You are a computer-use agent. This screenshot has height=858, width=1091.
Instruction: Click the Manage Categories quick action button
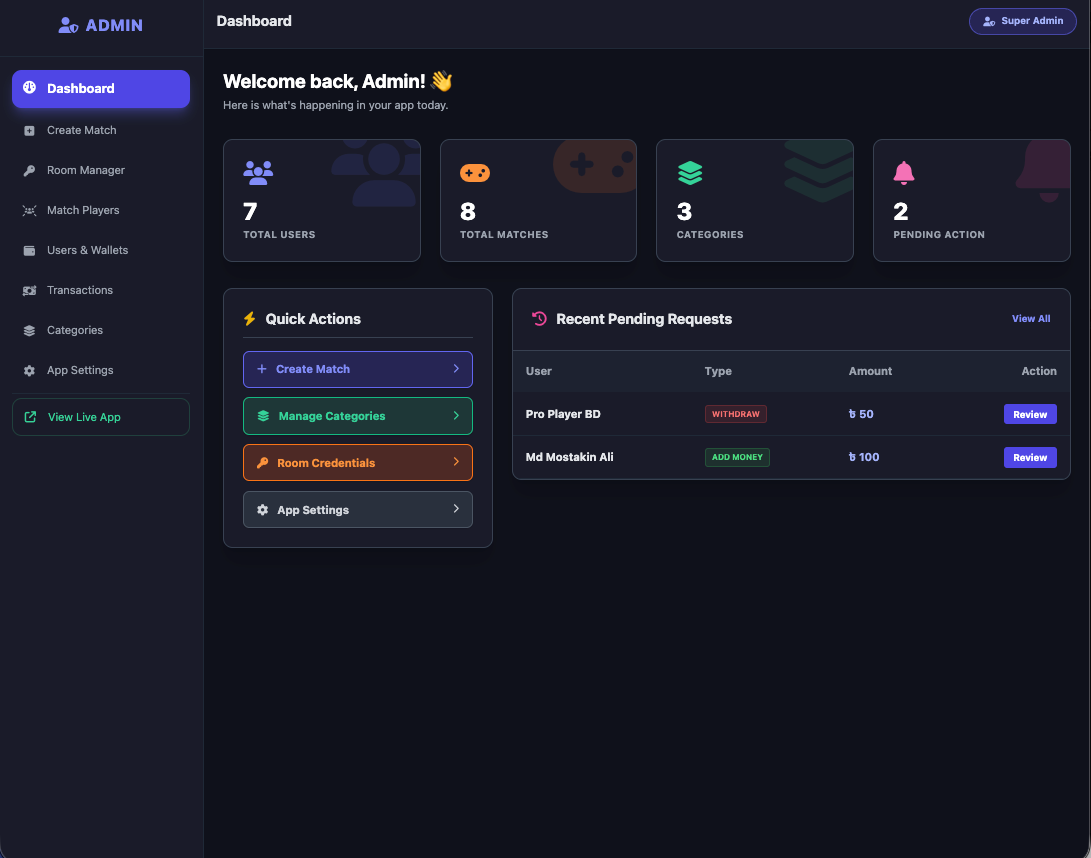coord(358,416)
